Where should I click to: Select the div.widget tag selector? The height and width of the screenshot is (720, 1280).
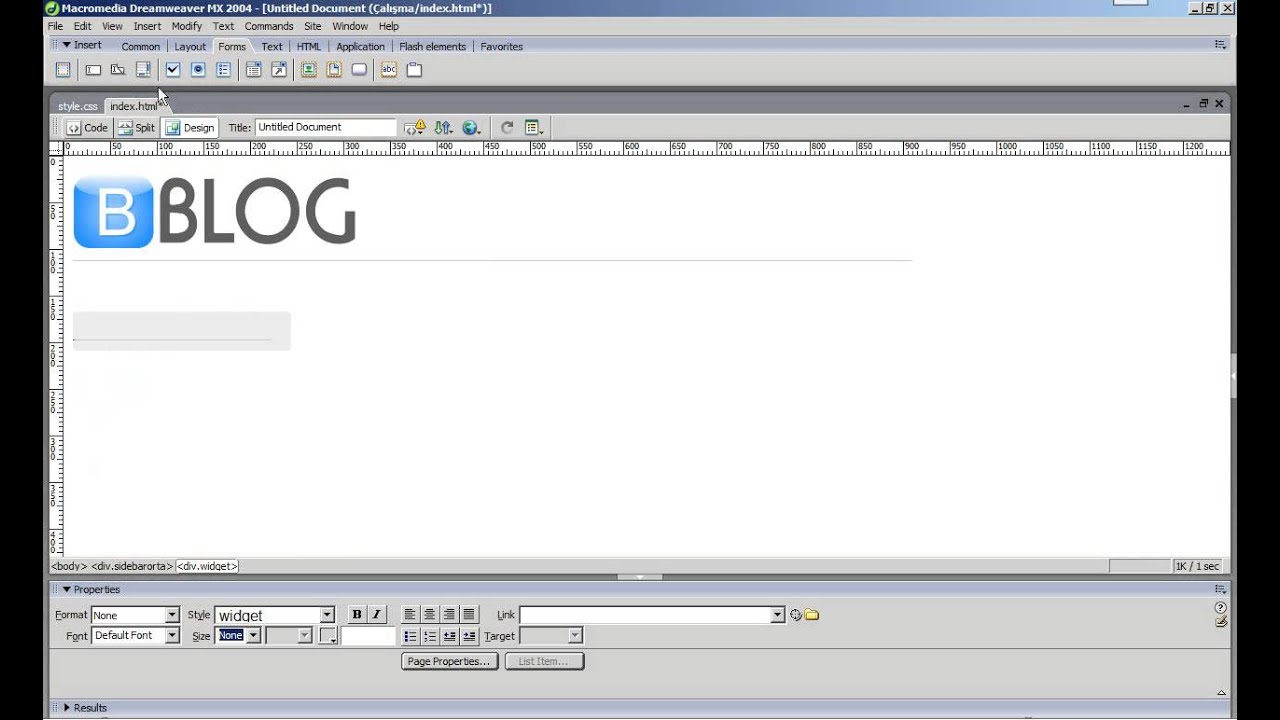click(x=207, y=566)
